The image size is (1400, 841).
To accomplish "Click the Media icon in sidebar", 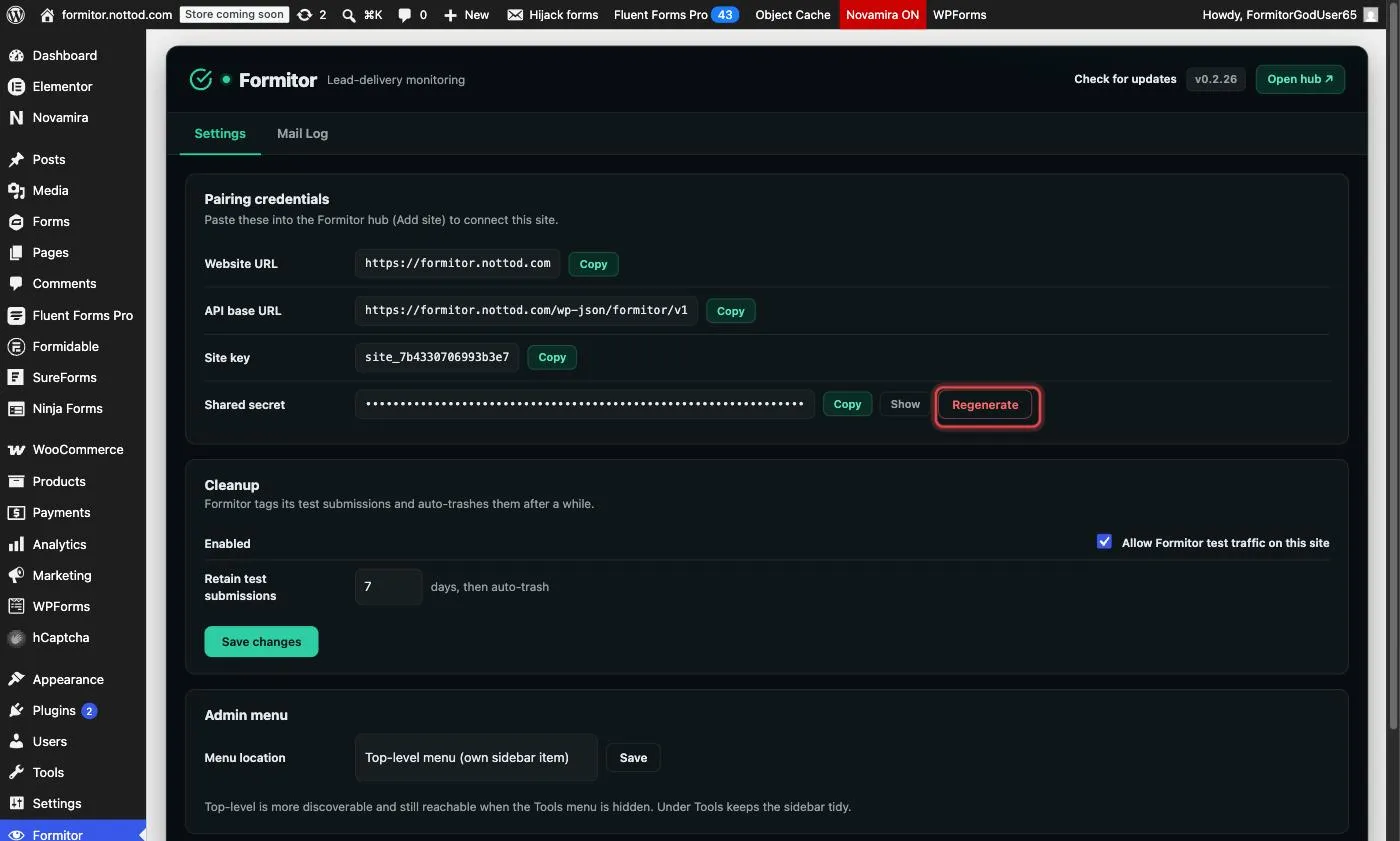I will click(x=16, y=190).
